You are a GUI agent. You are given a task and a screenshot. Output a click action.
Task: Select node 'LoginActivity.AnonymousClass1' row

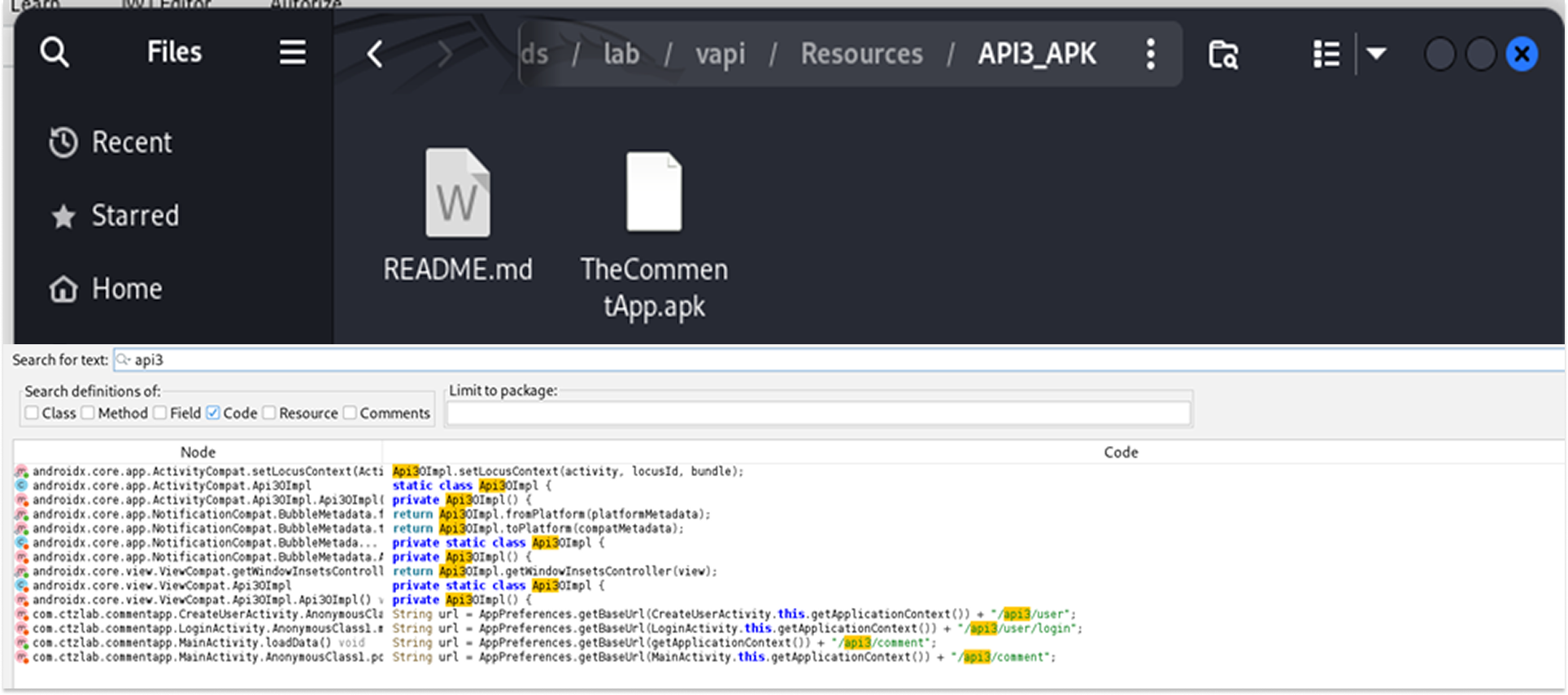[x=199, y=628]
